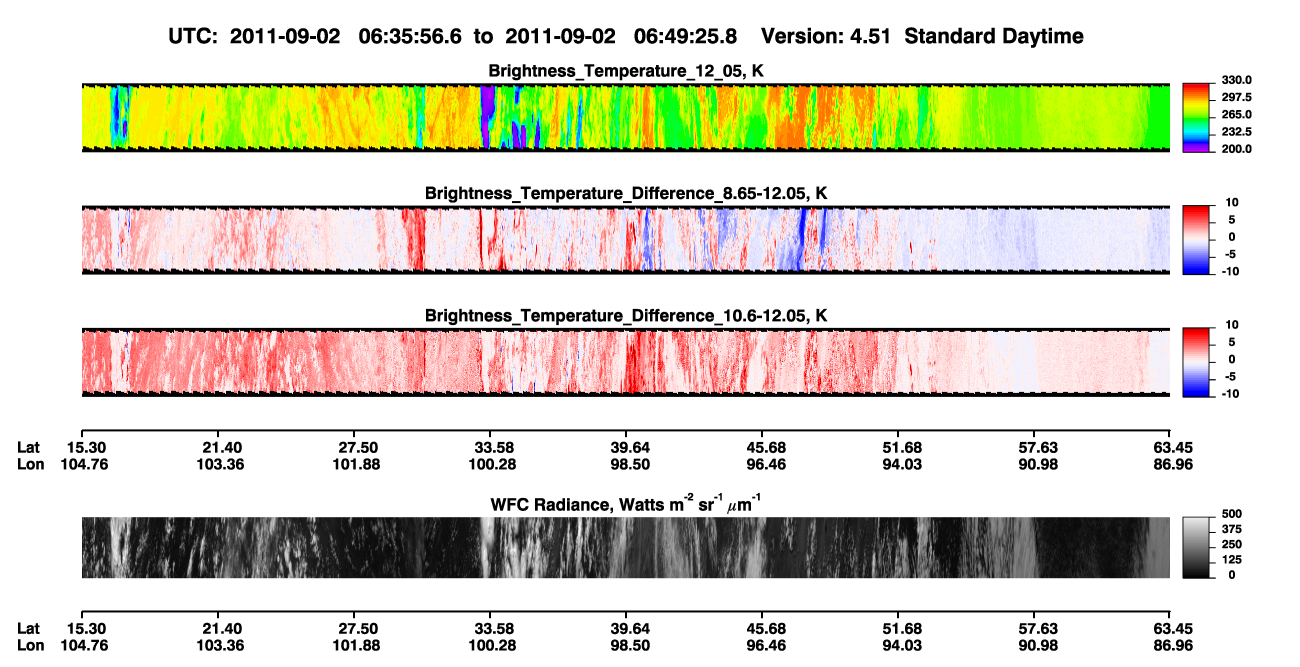The height and width of the screenshot is (667, 1300).
Task: Click '10' on the 10.6-12.05 color bar
Action: point(1232,325)
